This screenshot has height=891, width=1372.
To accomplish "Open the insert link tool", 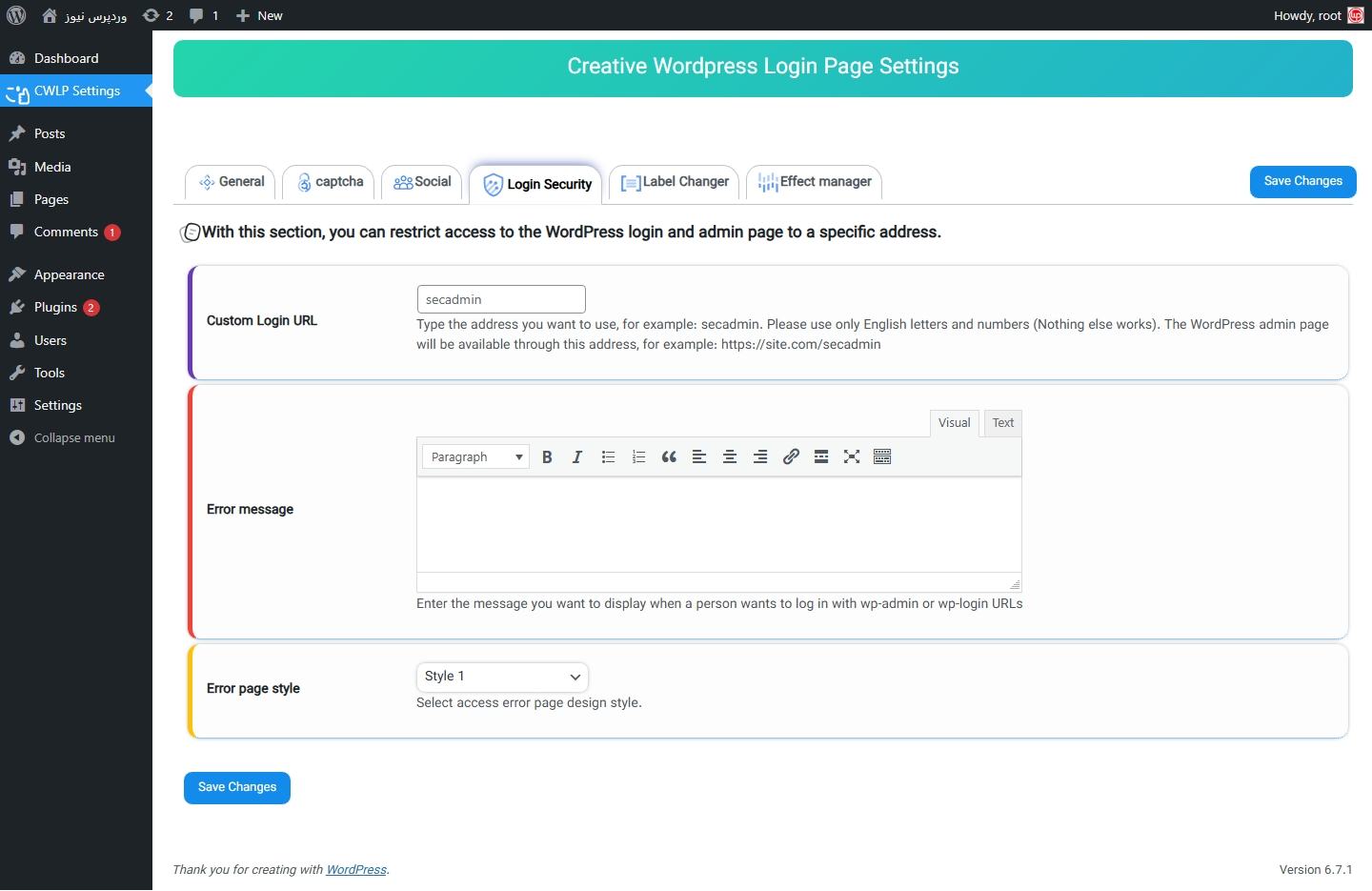I will coord(790,456).
